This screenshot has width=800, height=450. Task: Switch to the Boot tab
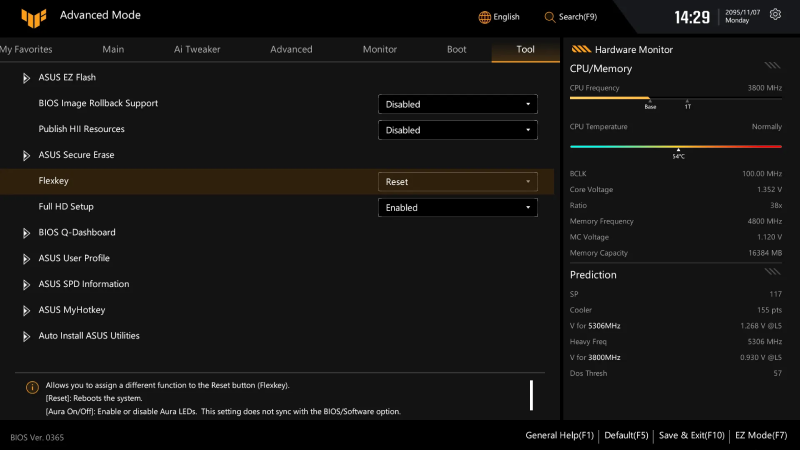coord(456,49)
